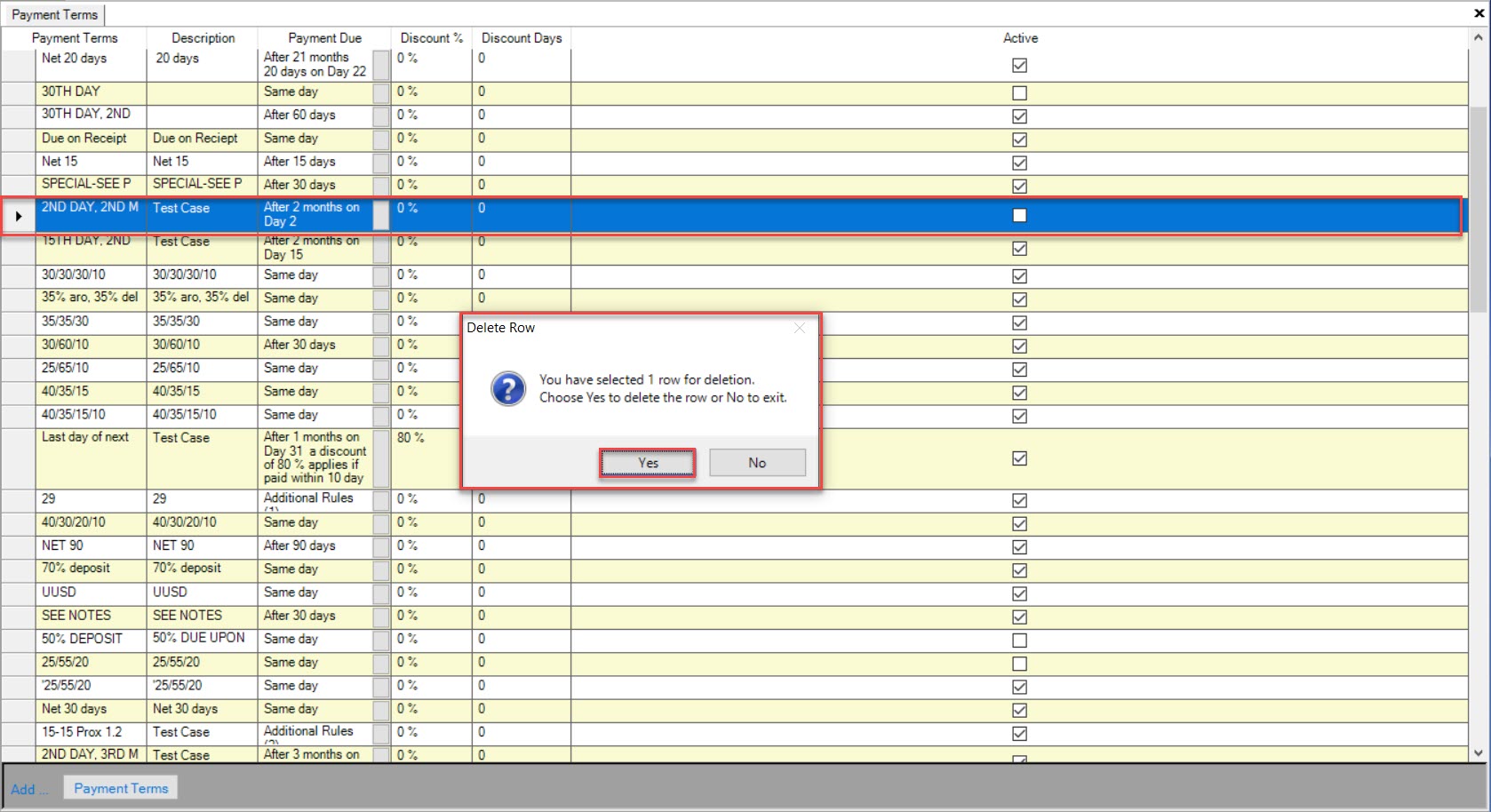The image size is (1491, 812).
Task: Open Payment Due dropdown for Last day of next
Action: click(x=381, y=458)
